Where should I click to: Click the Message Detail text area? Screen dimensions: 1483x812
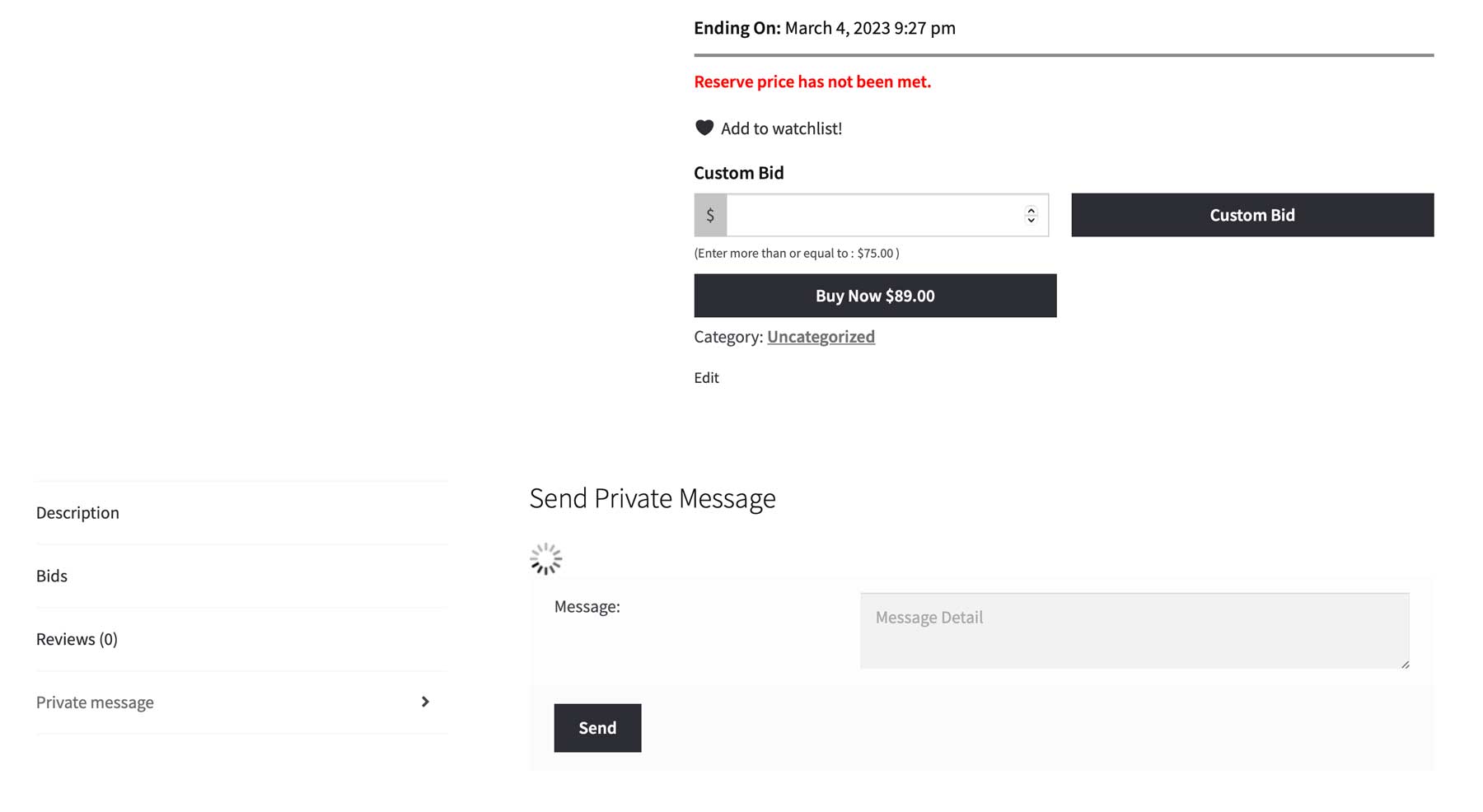click(1134, 630)
